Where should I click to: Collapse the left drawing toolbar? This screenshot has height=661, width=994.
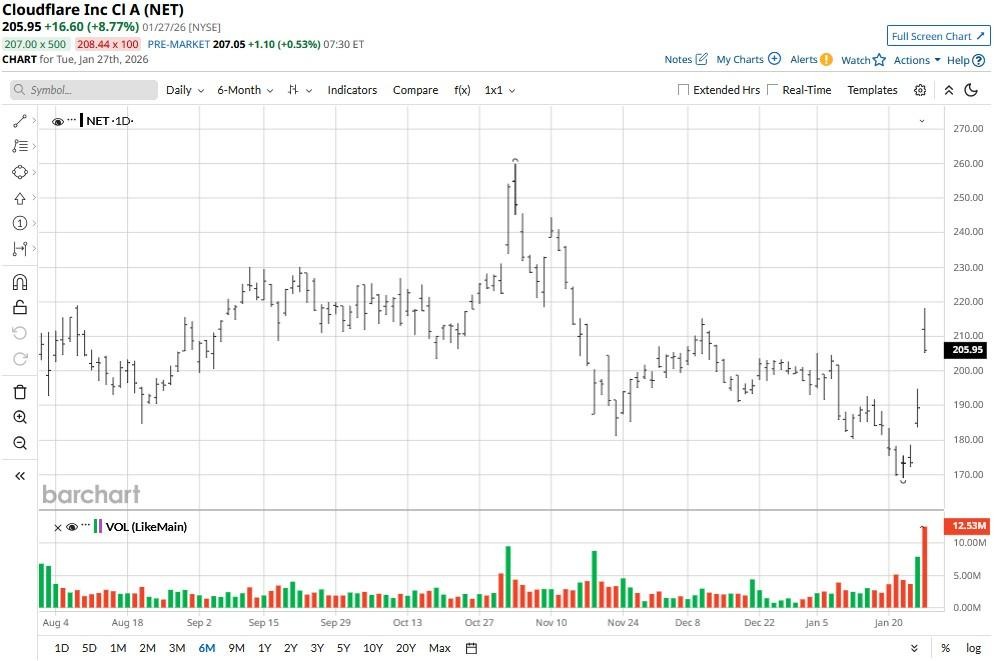click(x=20, y=476)
